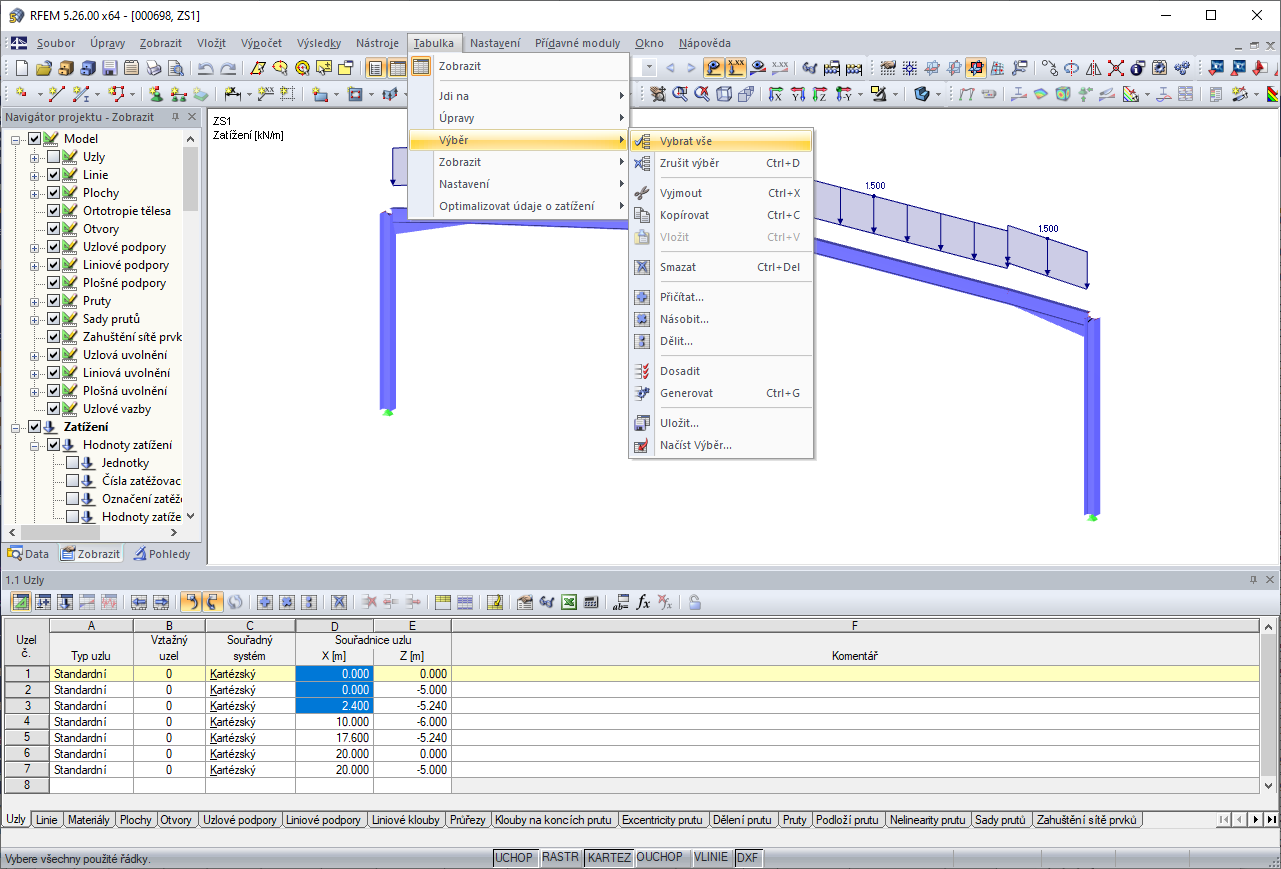Click the Excel export icon in the table toolbar
The height and width of the screenshot is (869, 1281).
point(568,602)
